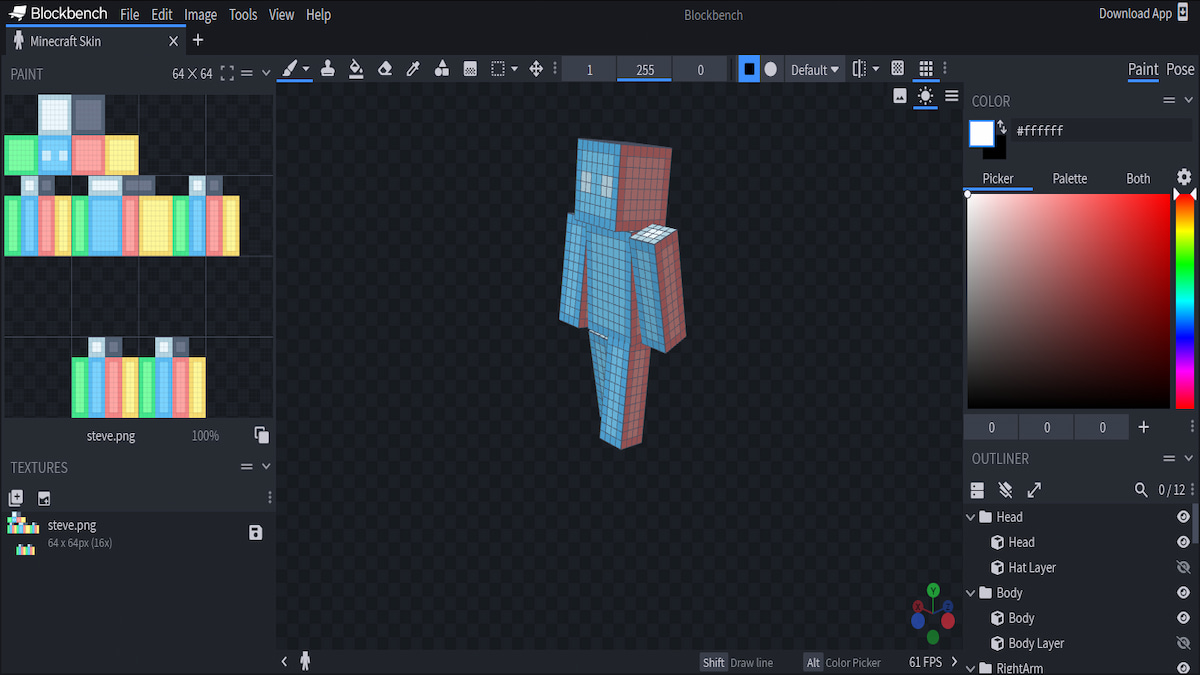The image size is (1200, 675).
Task: Hide the Head group in the Outliner
Action: click(1184, 517)
